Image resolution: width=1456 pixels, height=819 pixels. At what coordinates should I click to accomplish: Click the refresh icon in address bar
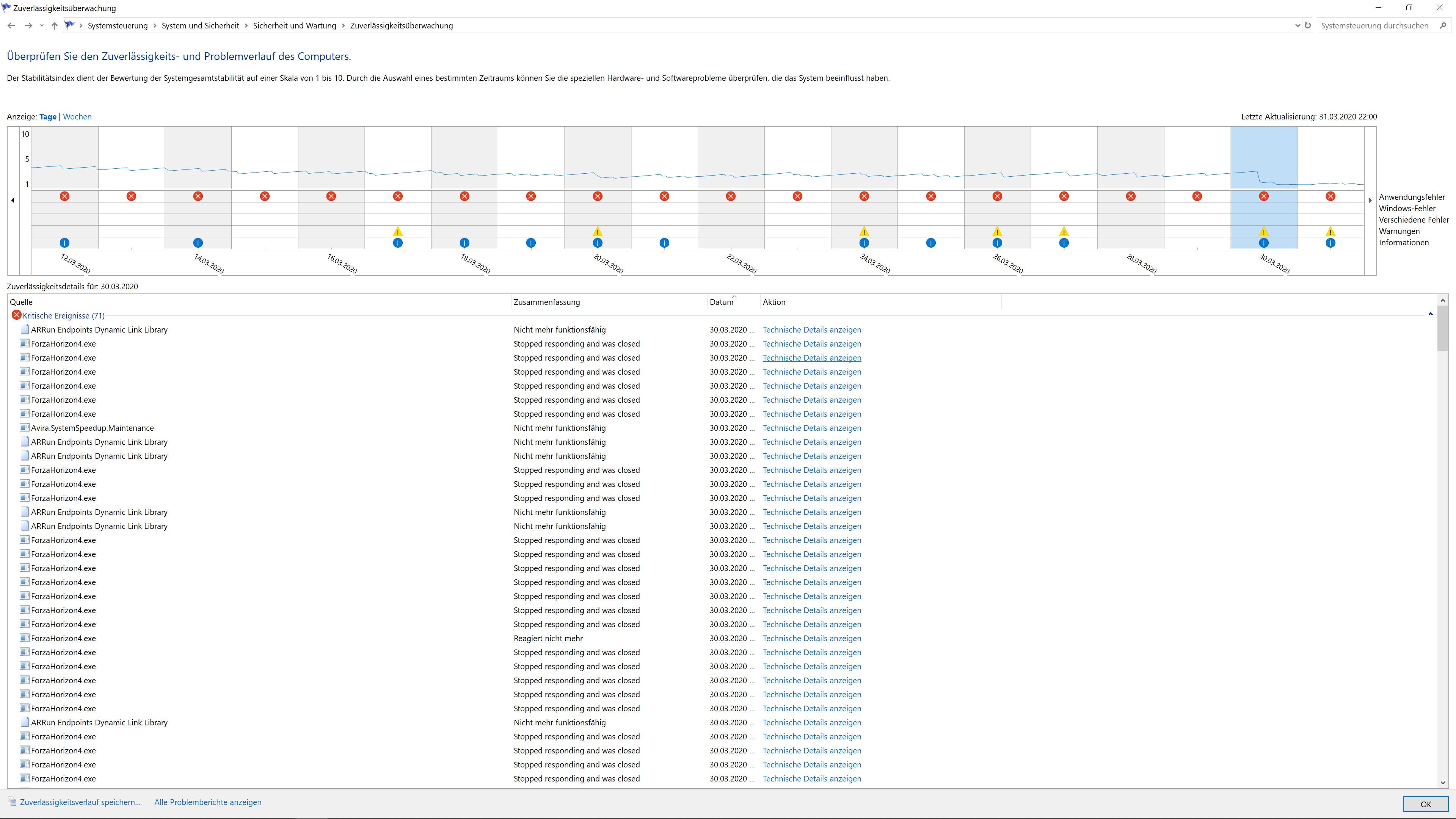(1307, 25)
